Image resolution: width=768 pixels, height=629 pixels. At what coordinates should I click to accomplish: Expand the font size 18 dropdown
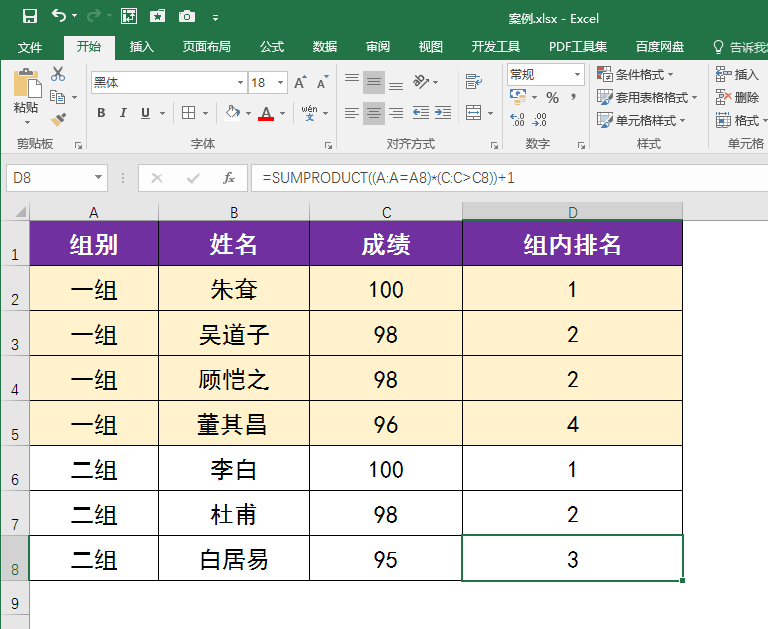click(x=281, y=82)
